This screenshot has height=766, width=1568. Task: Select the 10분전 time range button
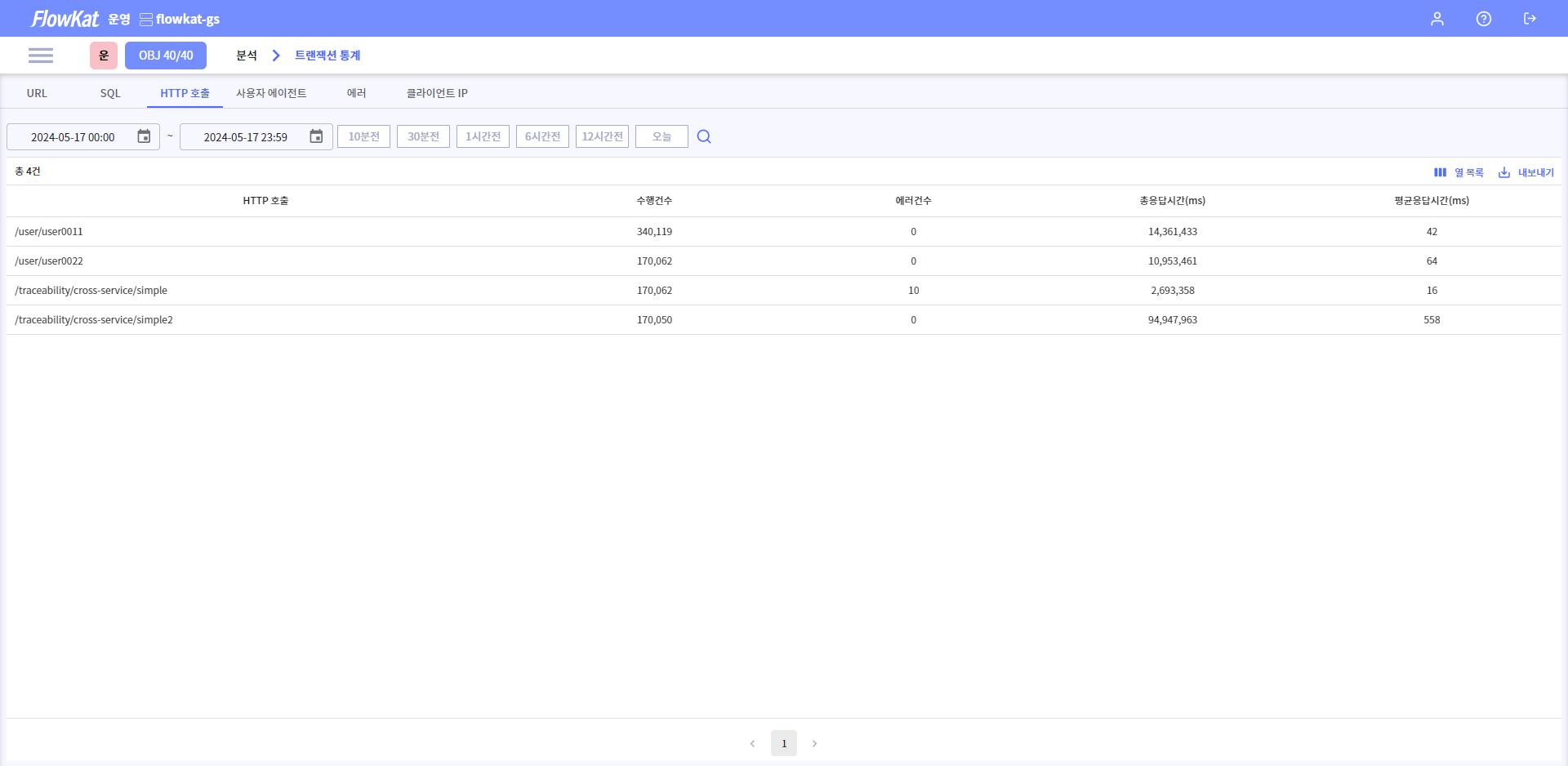coord(363,136)
